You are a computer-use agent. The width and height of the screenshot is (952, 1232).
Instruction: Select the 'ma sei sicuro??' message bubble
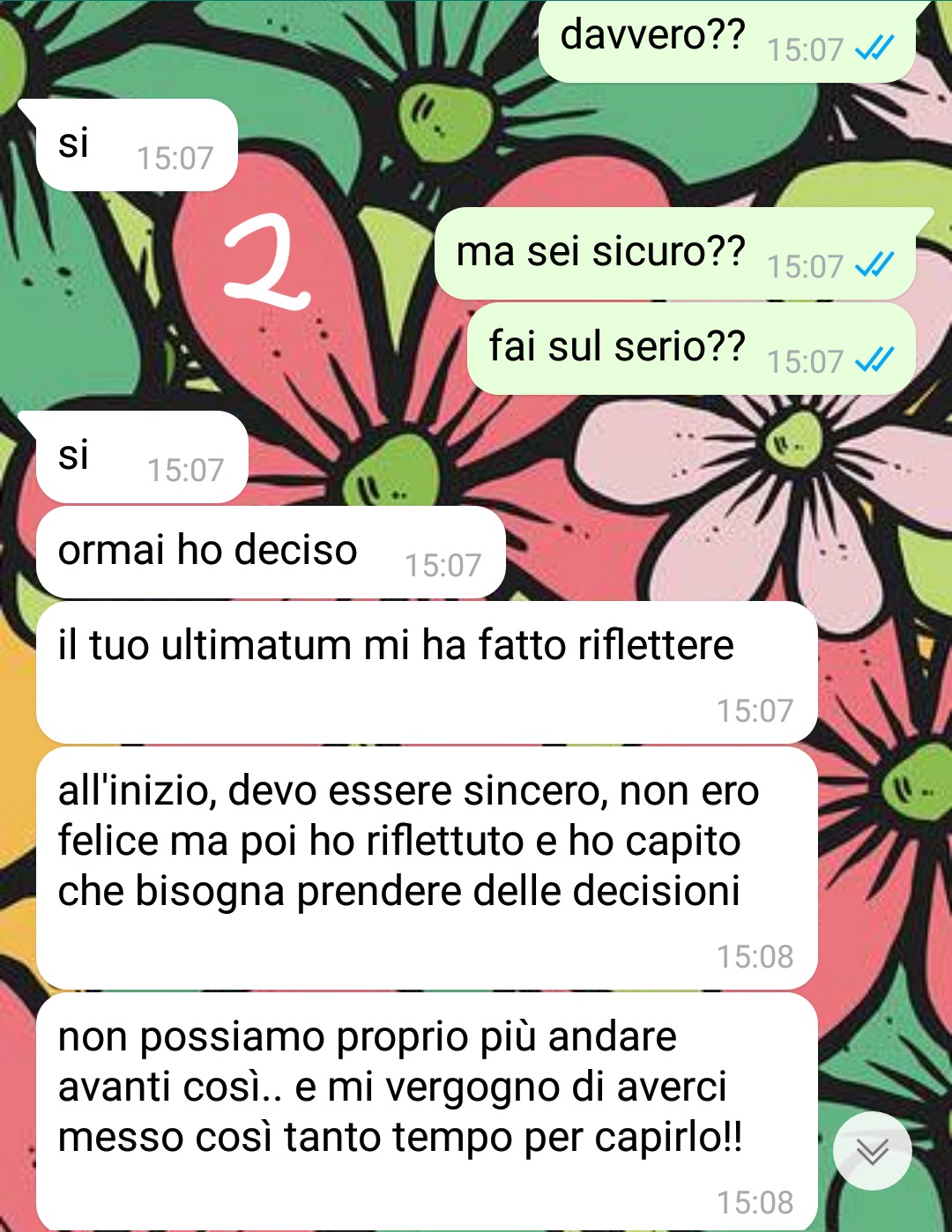point(675,253)
